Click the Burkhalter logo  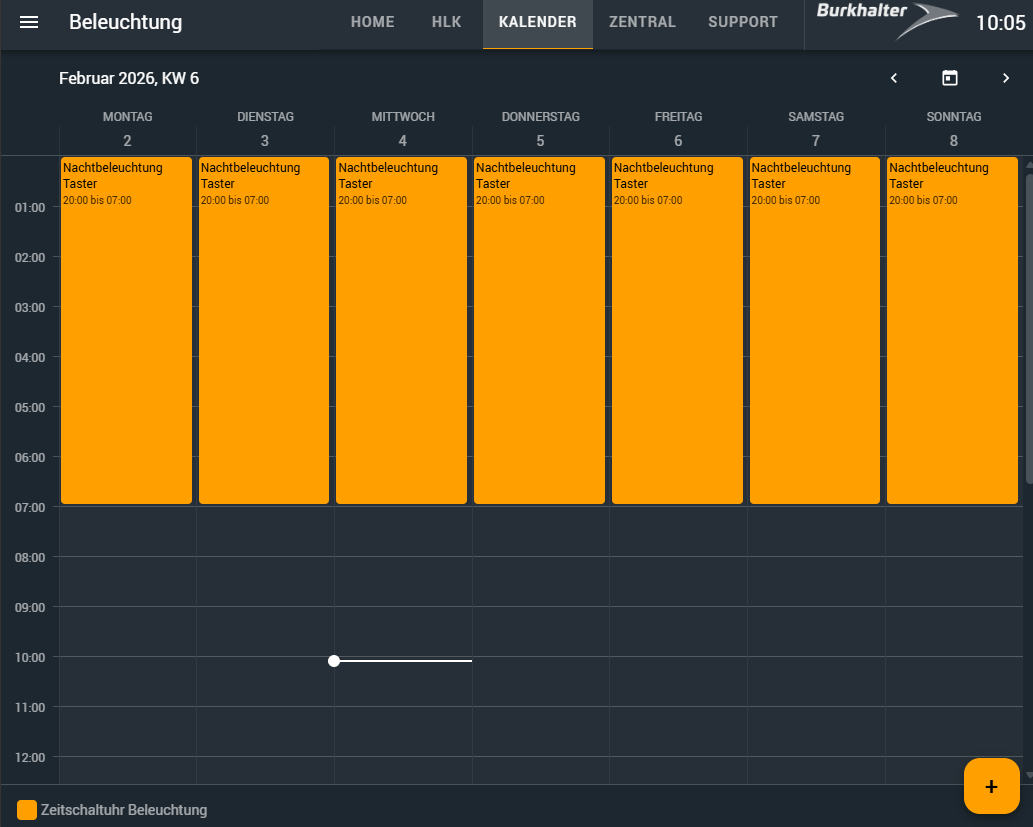886,22
